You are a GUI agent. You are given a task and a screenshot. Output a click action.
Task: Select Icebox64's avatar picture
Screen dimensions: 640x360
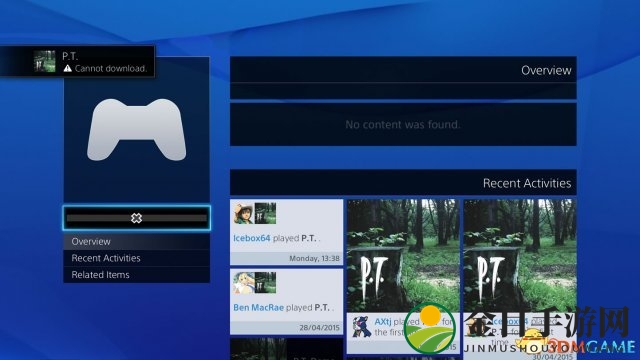click(244, 213)
